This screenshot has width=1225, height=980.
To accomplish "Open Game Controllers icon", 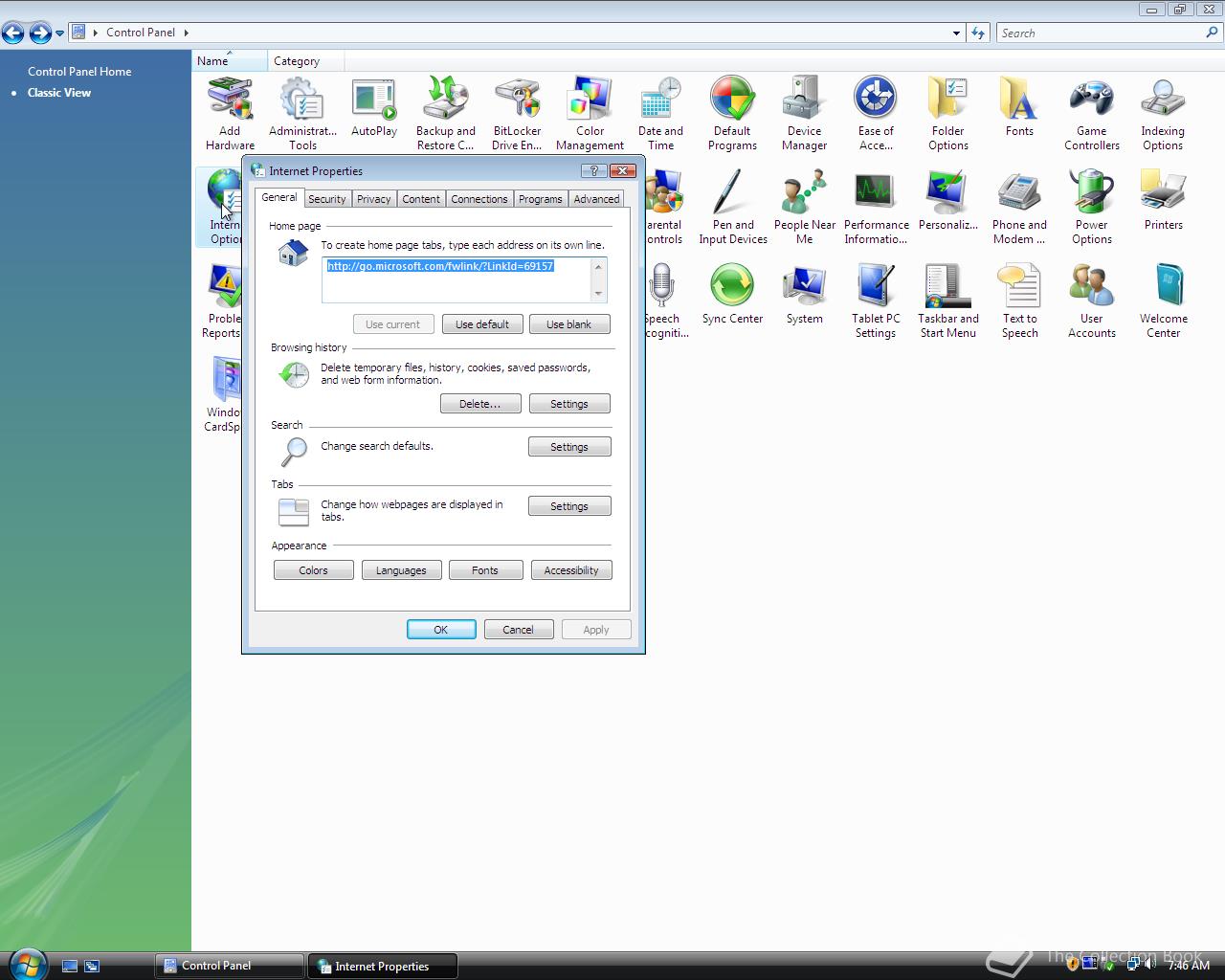I will pyautogui.click(x=1092, y=113).
